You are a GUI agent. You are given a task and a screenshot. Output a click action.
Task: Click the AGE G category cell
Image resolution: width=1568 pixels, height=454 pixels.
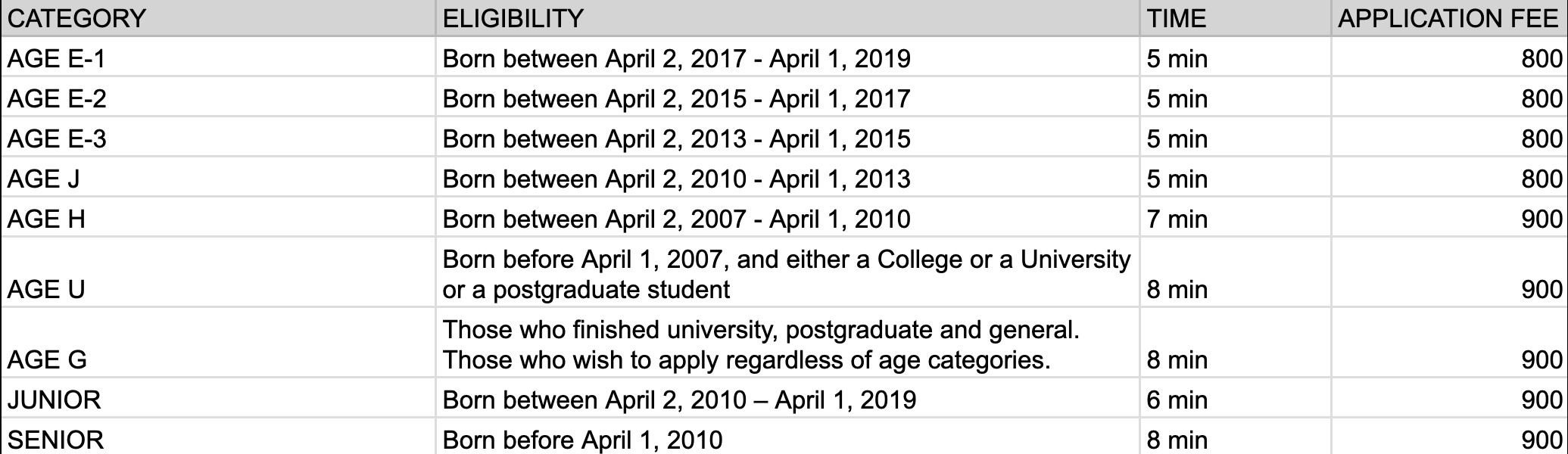click(x=218, y=343)
